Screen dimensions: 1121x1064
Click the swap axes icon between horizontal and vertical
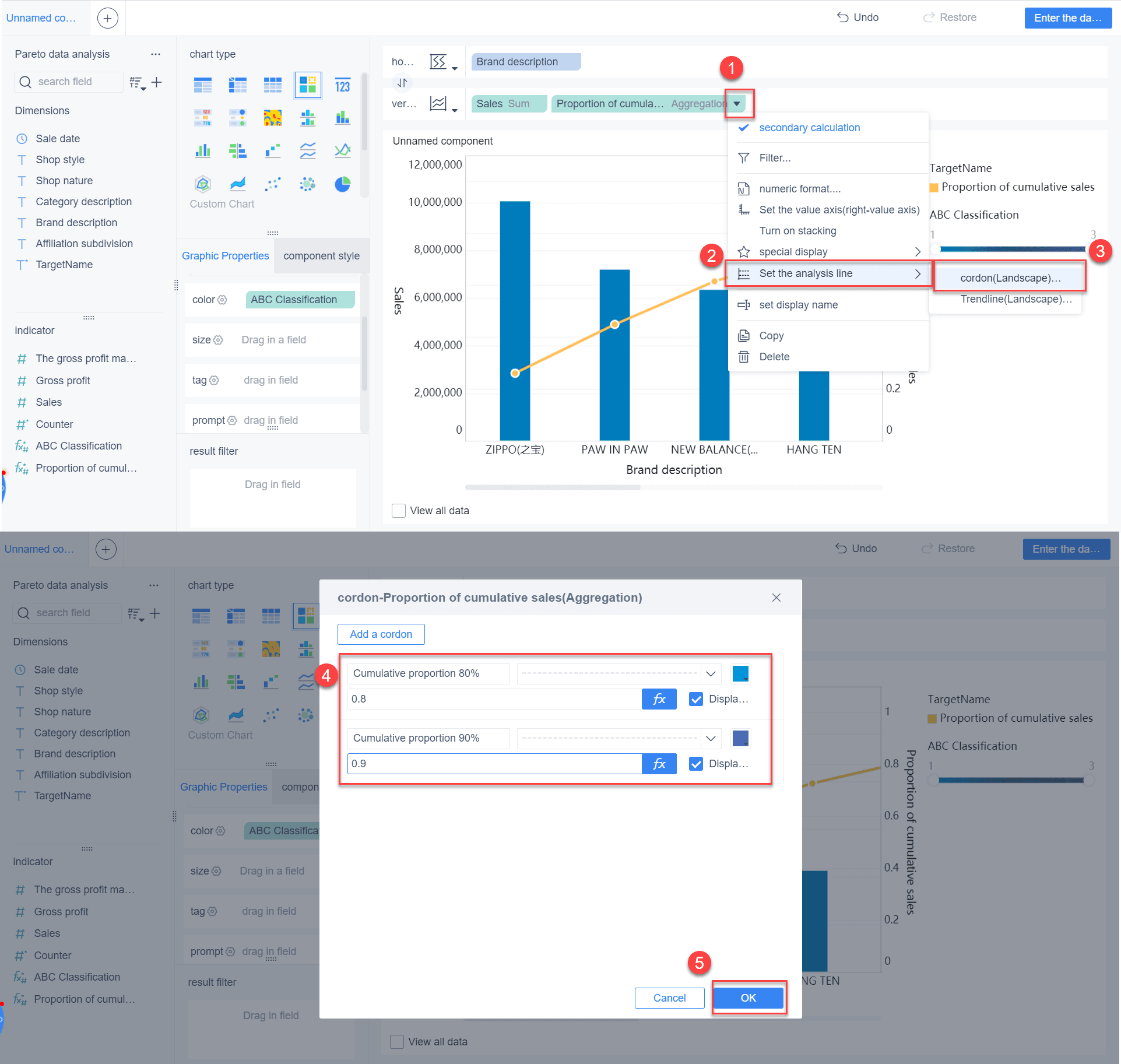402,83
